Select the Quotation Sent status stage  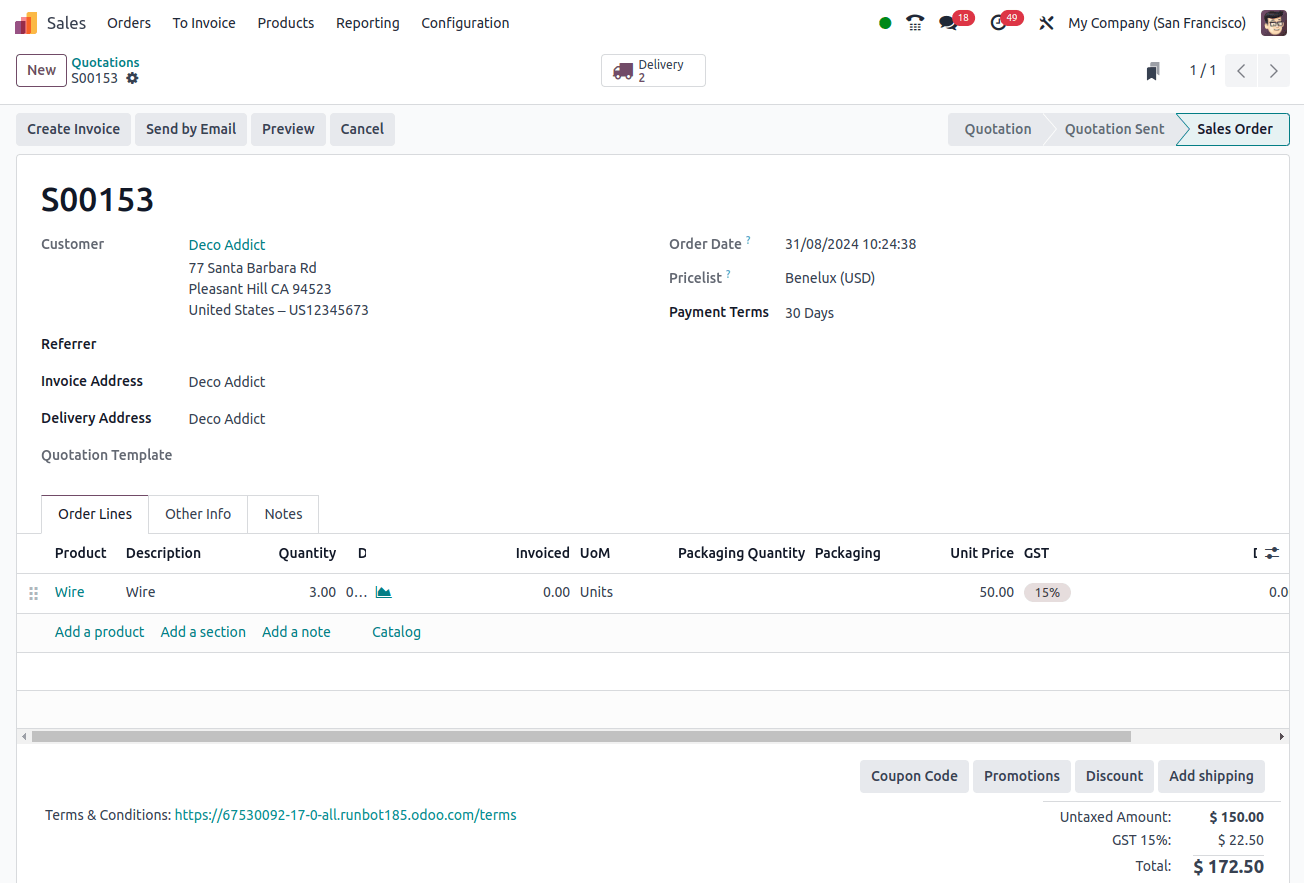pos(1114,129)
